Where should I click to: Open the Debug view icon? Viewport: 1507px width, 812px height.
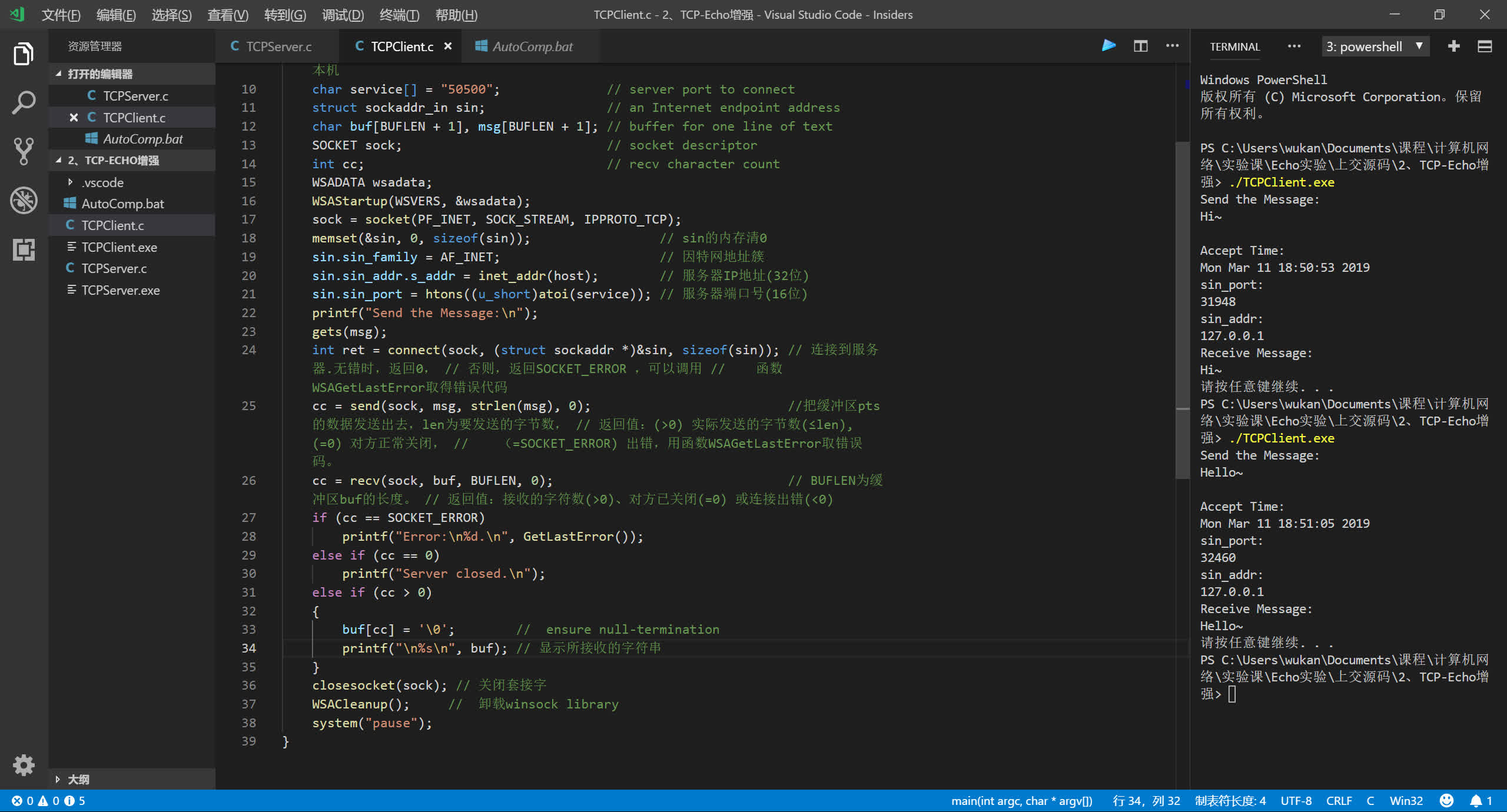click(24, 201)
